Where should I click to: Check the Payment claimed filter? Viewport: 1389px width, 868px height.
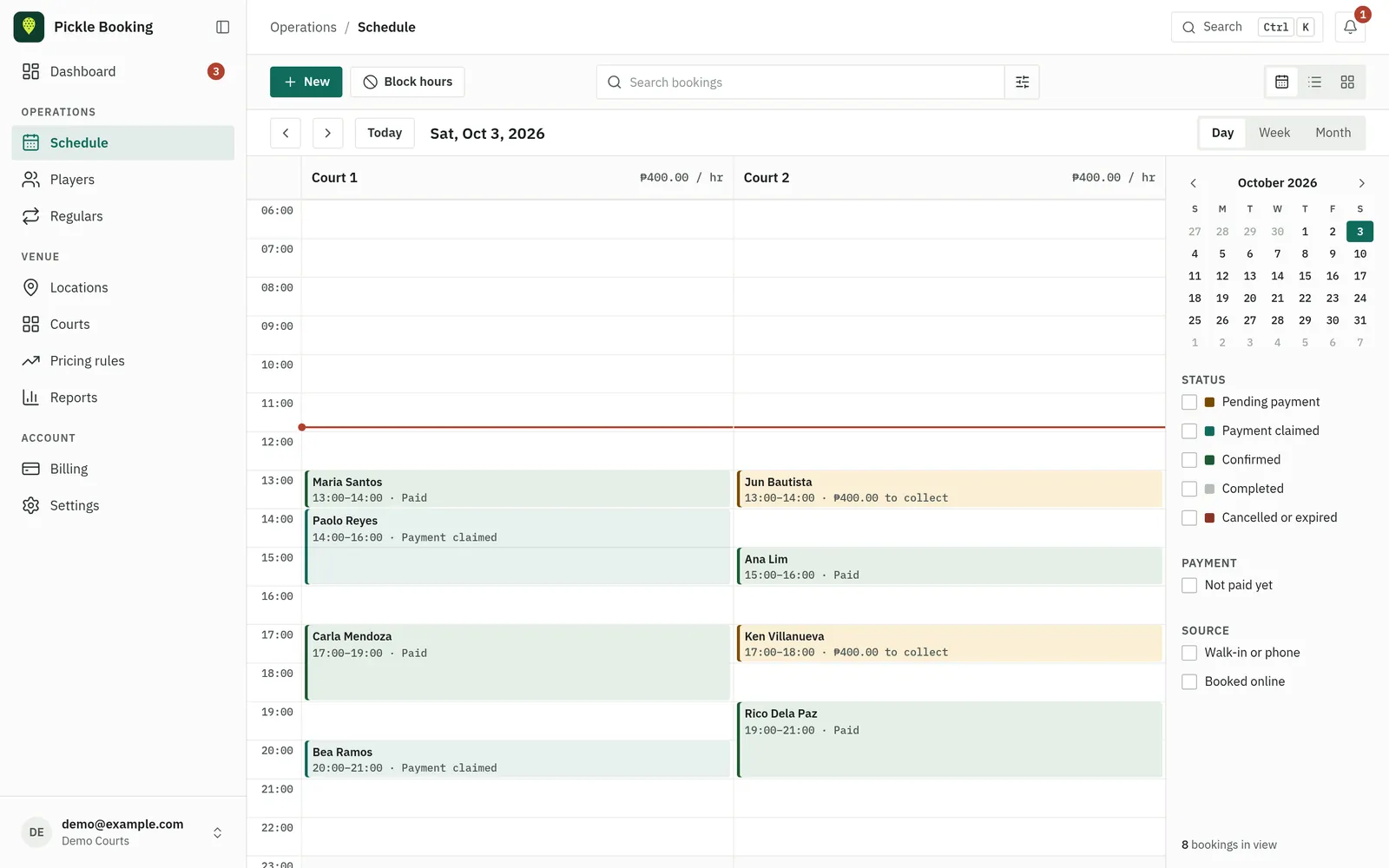click(x=1189, y=431)
